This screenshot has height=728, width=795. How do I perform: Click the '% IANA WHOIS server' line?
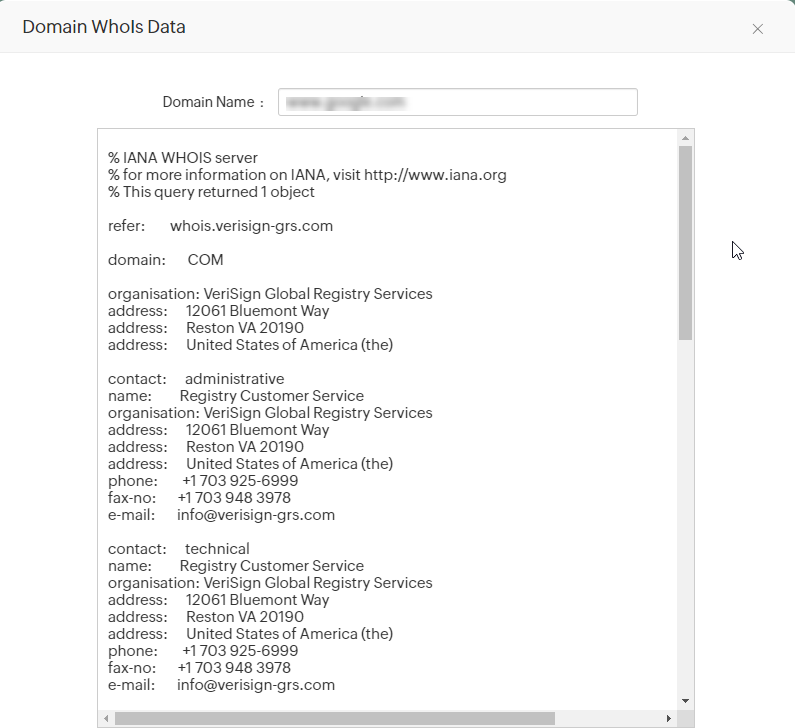coord(183,158)
